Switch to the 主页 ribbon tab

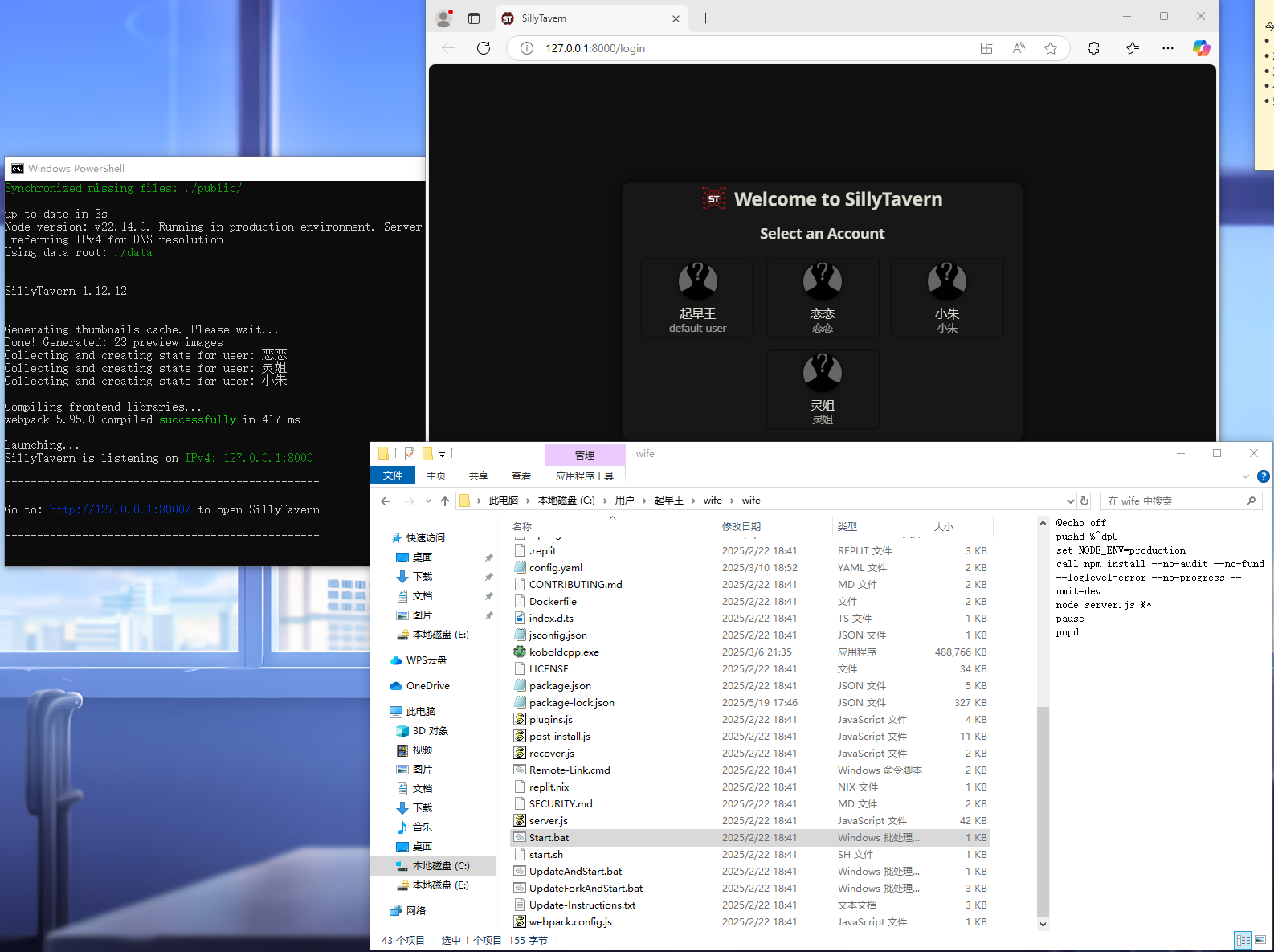click(436, 476)
